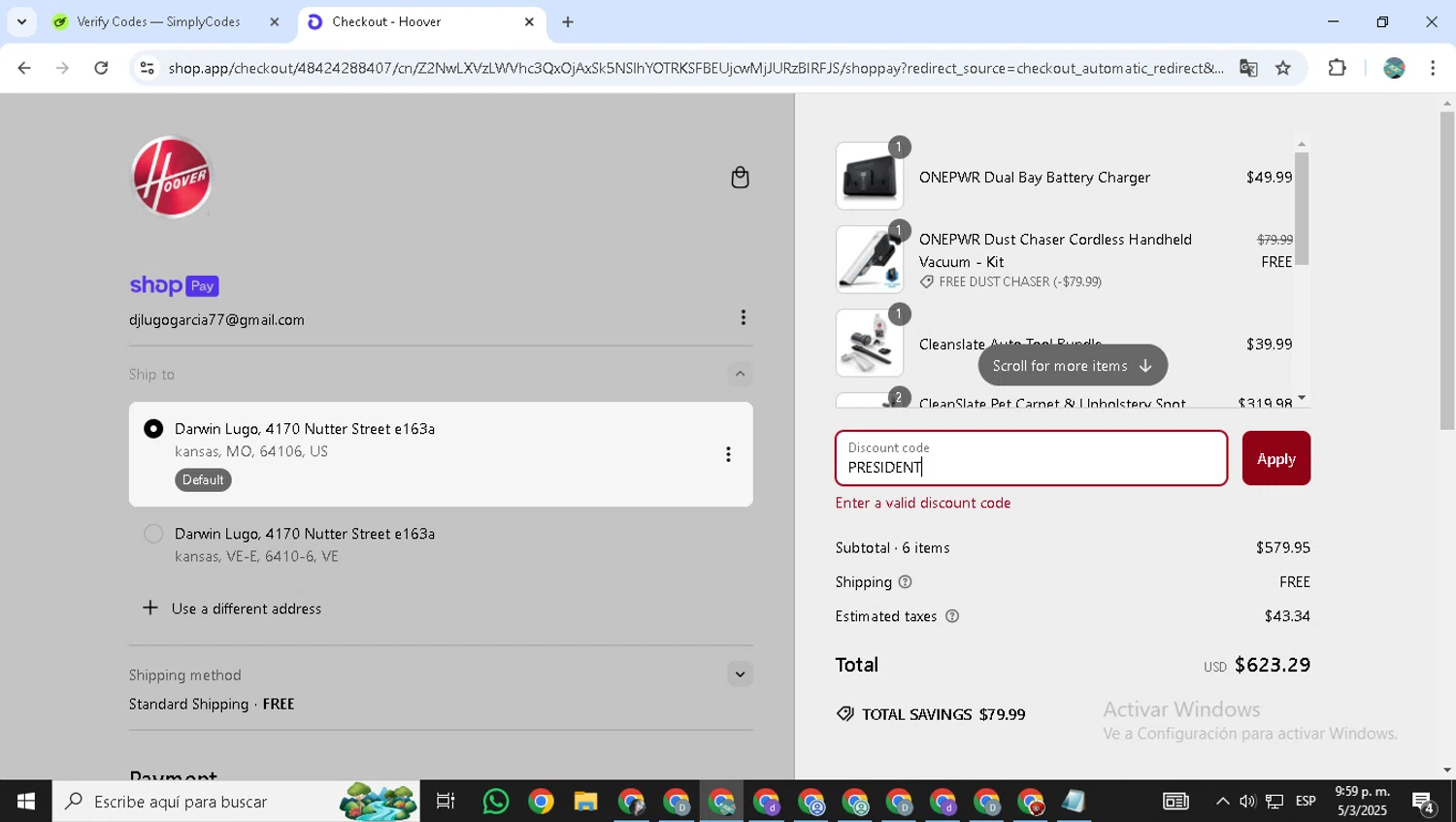Click the address bar URL

point(695,68)
